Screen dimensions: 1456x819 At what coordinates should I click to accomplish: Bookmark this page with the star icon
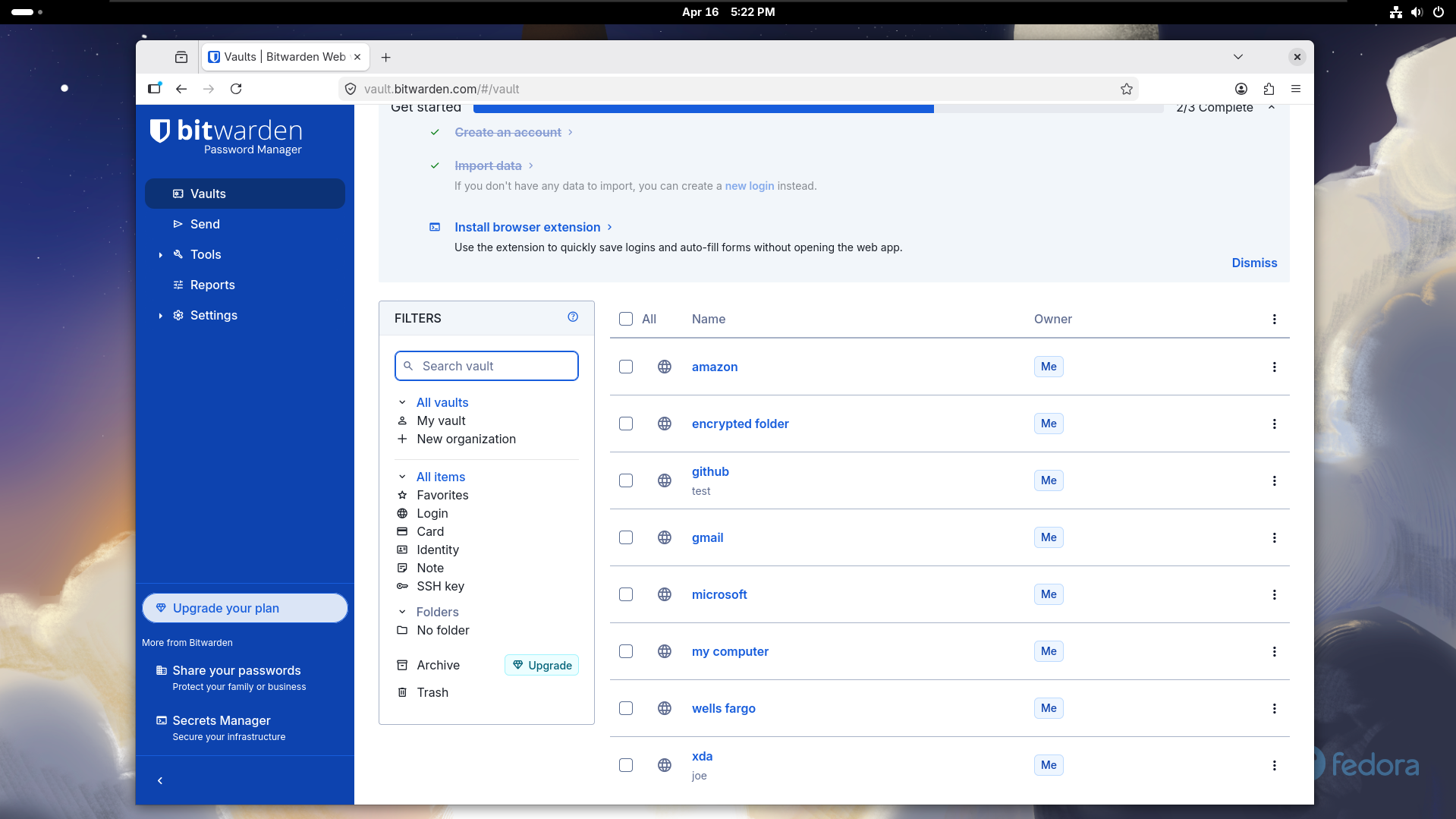[x=1127, y=89]
